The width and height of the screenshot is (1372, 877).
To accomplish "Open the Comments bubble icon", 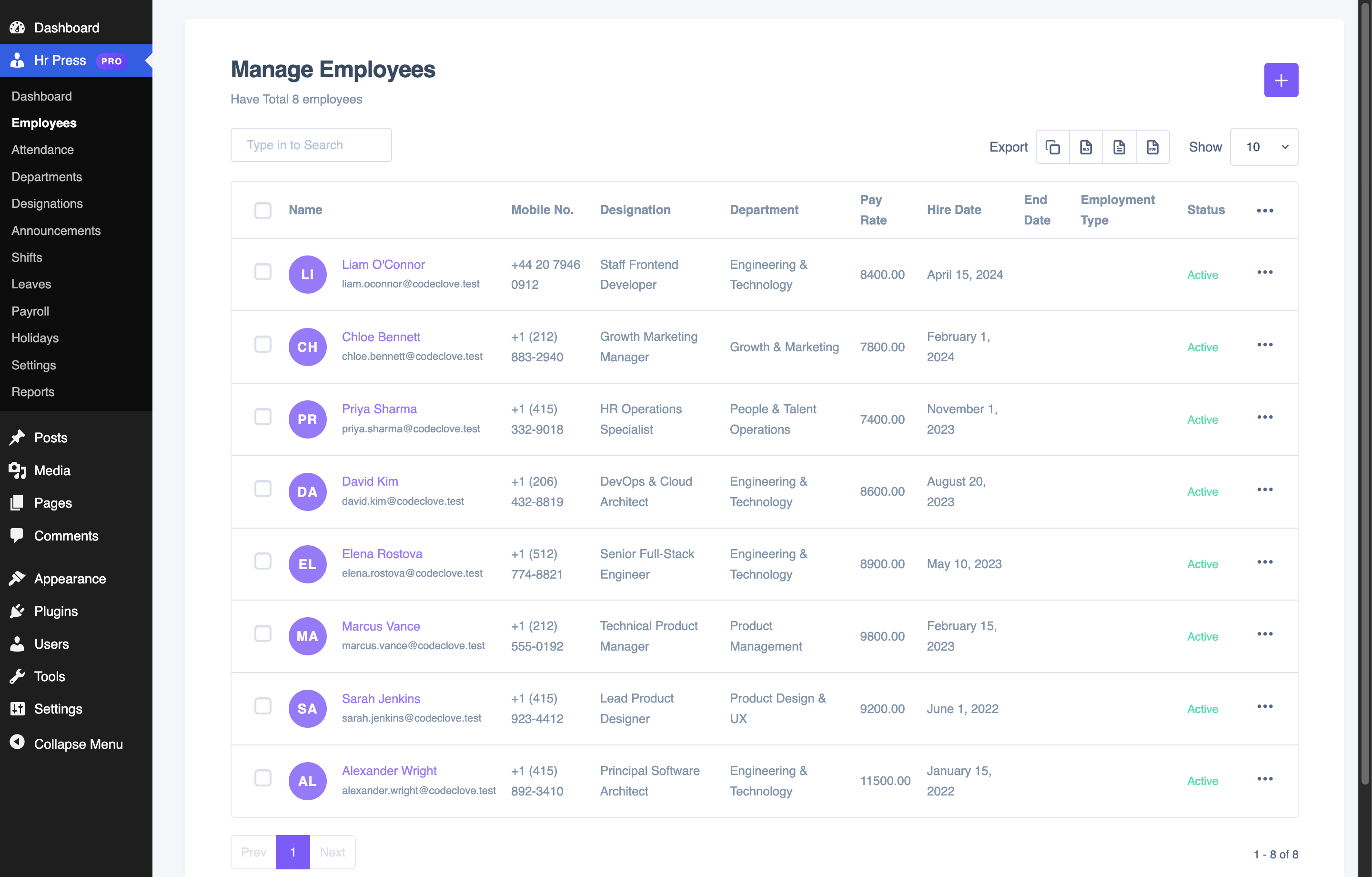I will click(17, 535).
